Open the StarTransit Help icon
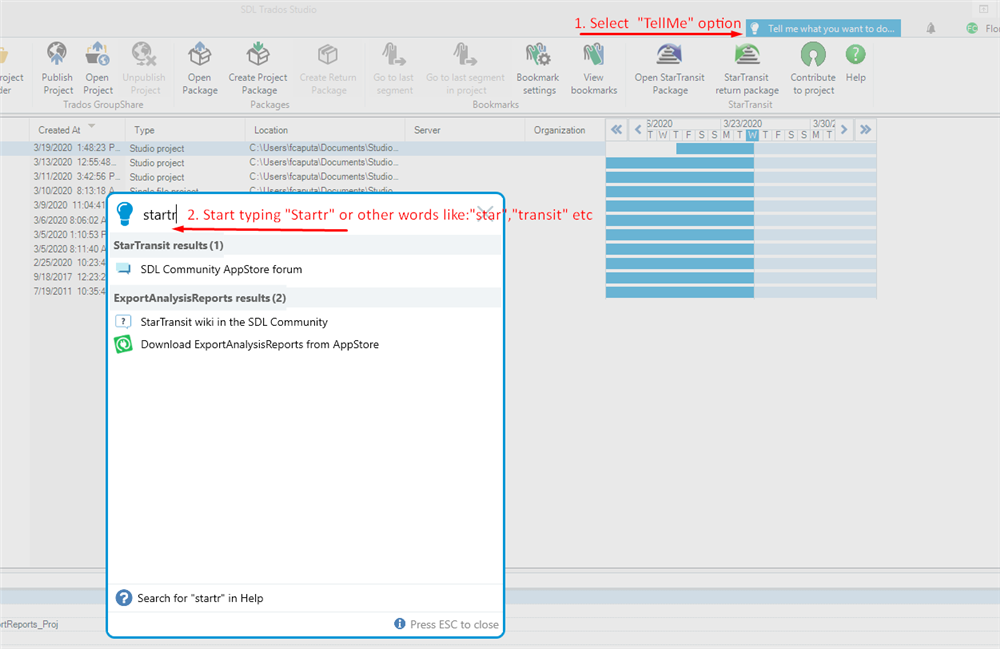Viewport: 1000px width, 649px height. click(x=855, y=54)
